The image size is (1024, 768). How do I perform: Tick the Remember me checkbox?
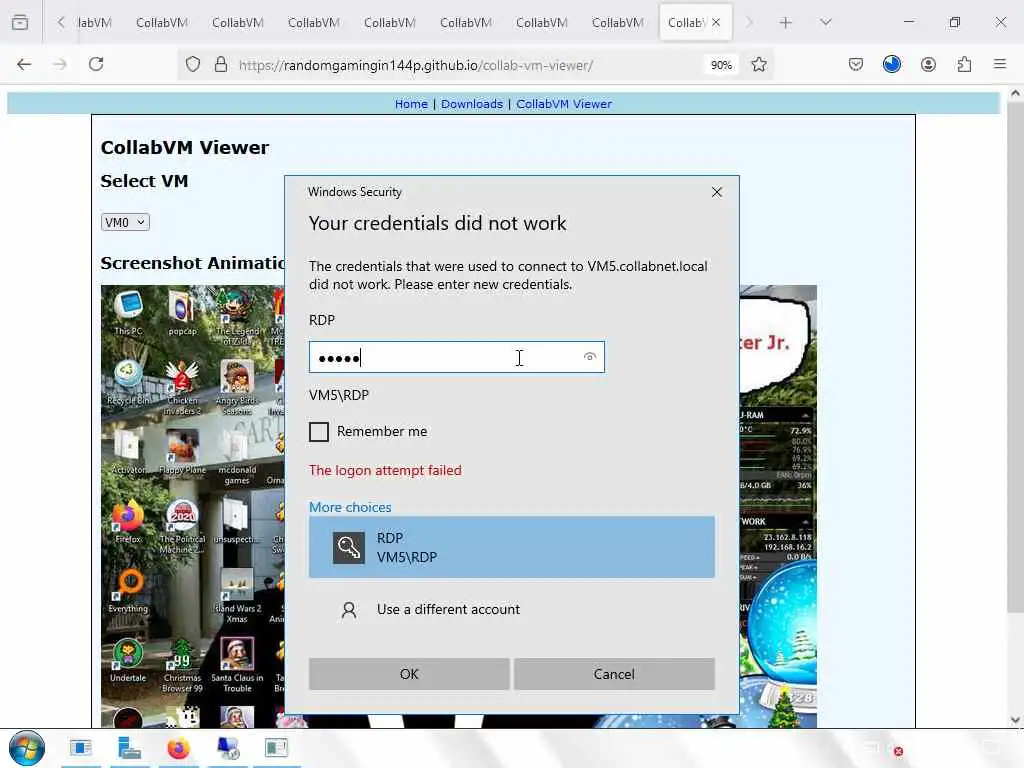[x=319, y=432]
